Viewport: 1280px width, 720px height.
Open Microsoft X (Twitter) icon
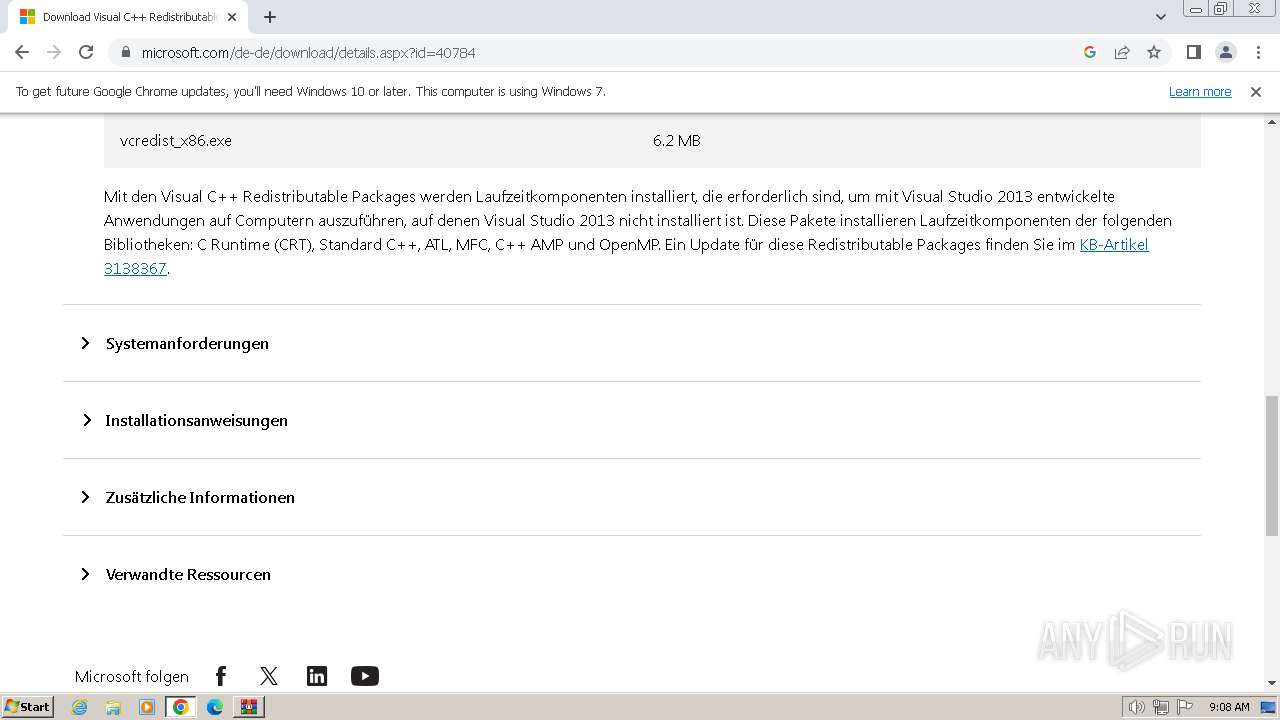[x=269, y=676]
